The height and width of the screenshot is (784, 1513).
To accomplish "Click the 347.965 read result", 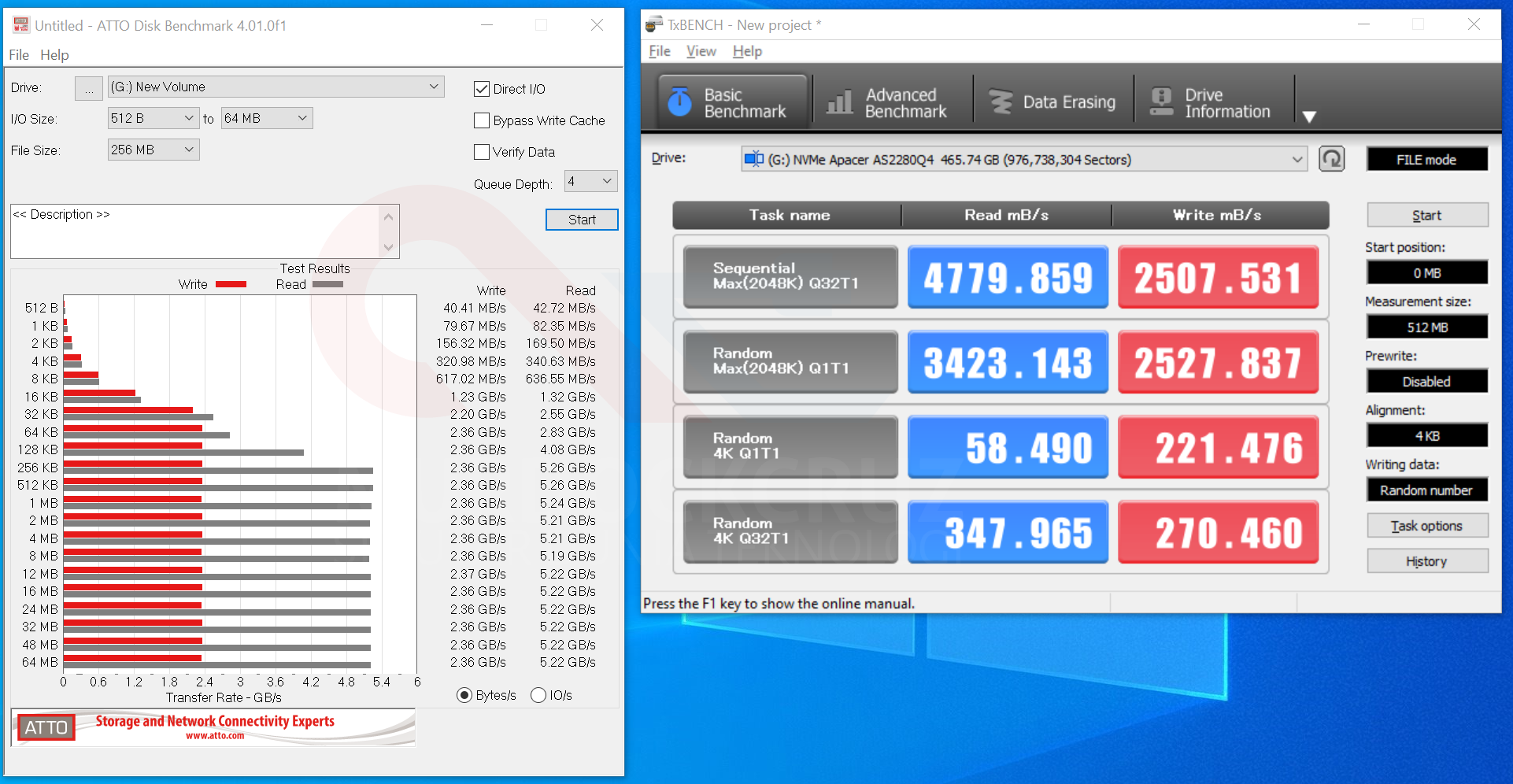I will (1008, 532).
